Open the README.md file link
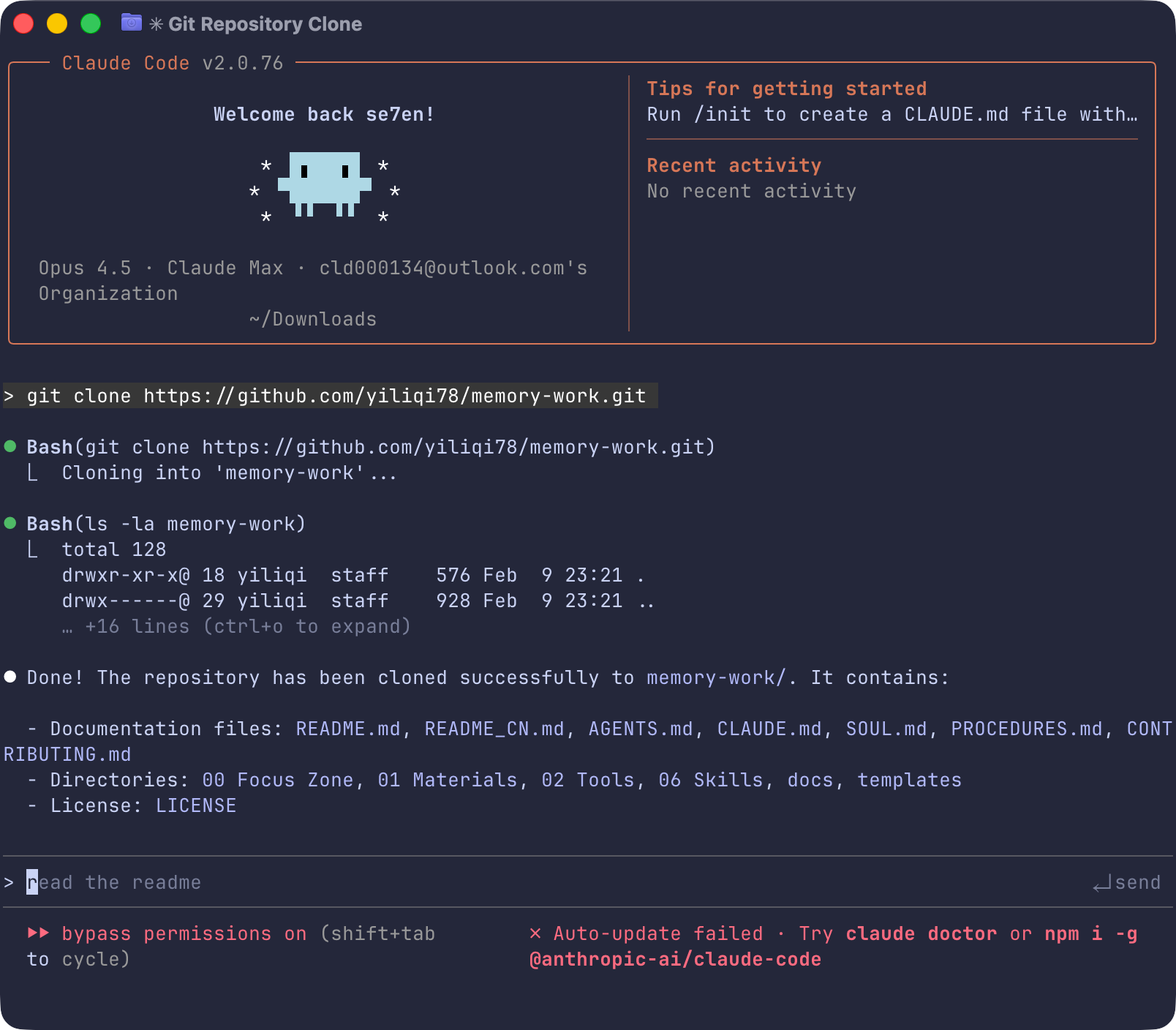Image resolution: width=1176 pixels, height=1030 pixels. click(x=348, y=729)
